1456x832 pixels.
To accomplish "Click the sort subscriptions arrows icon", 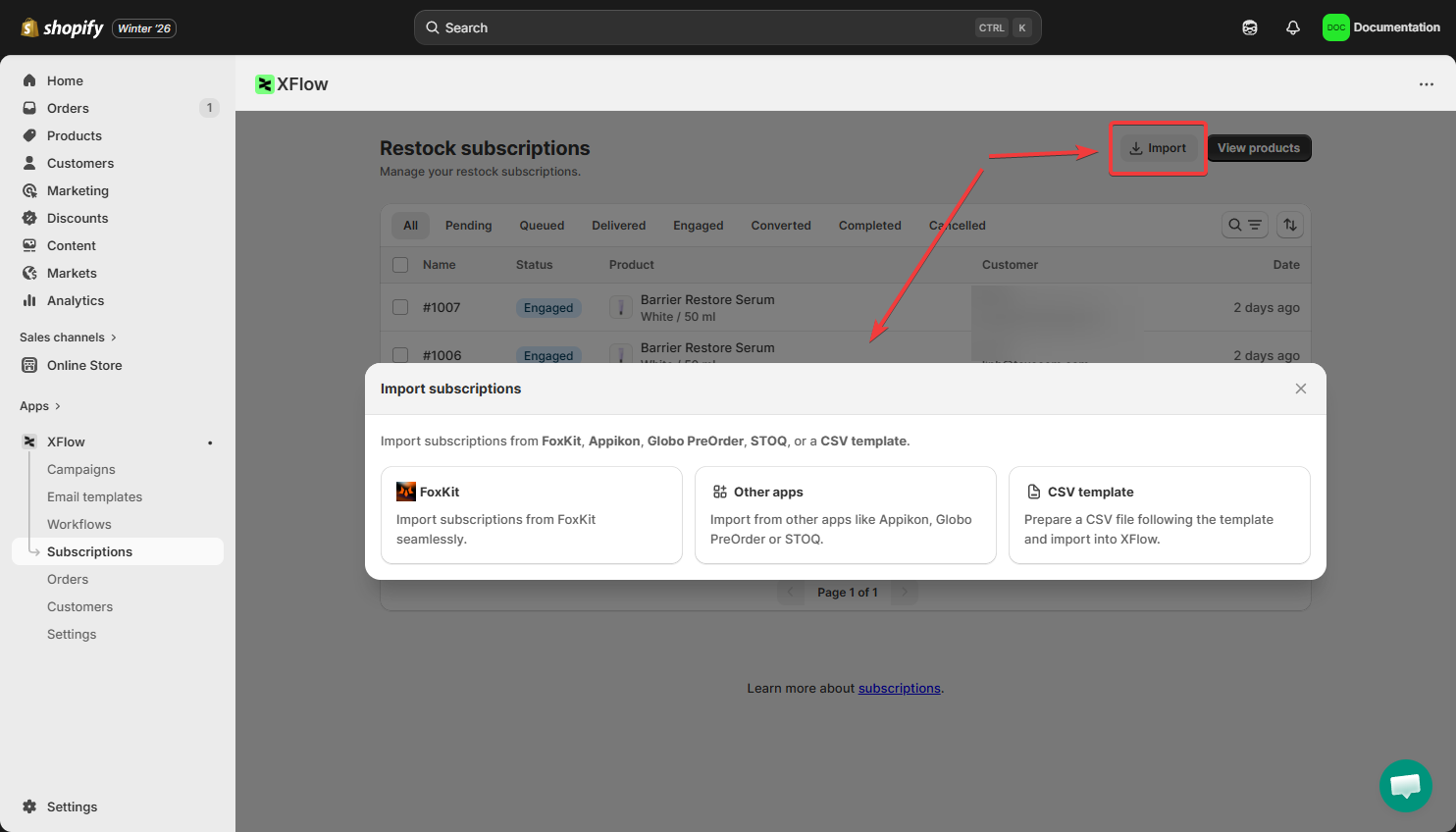I will 1289,225.
